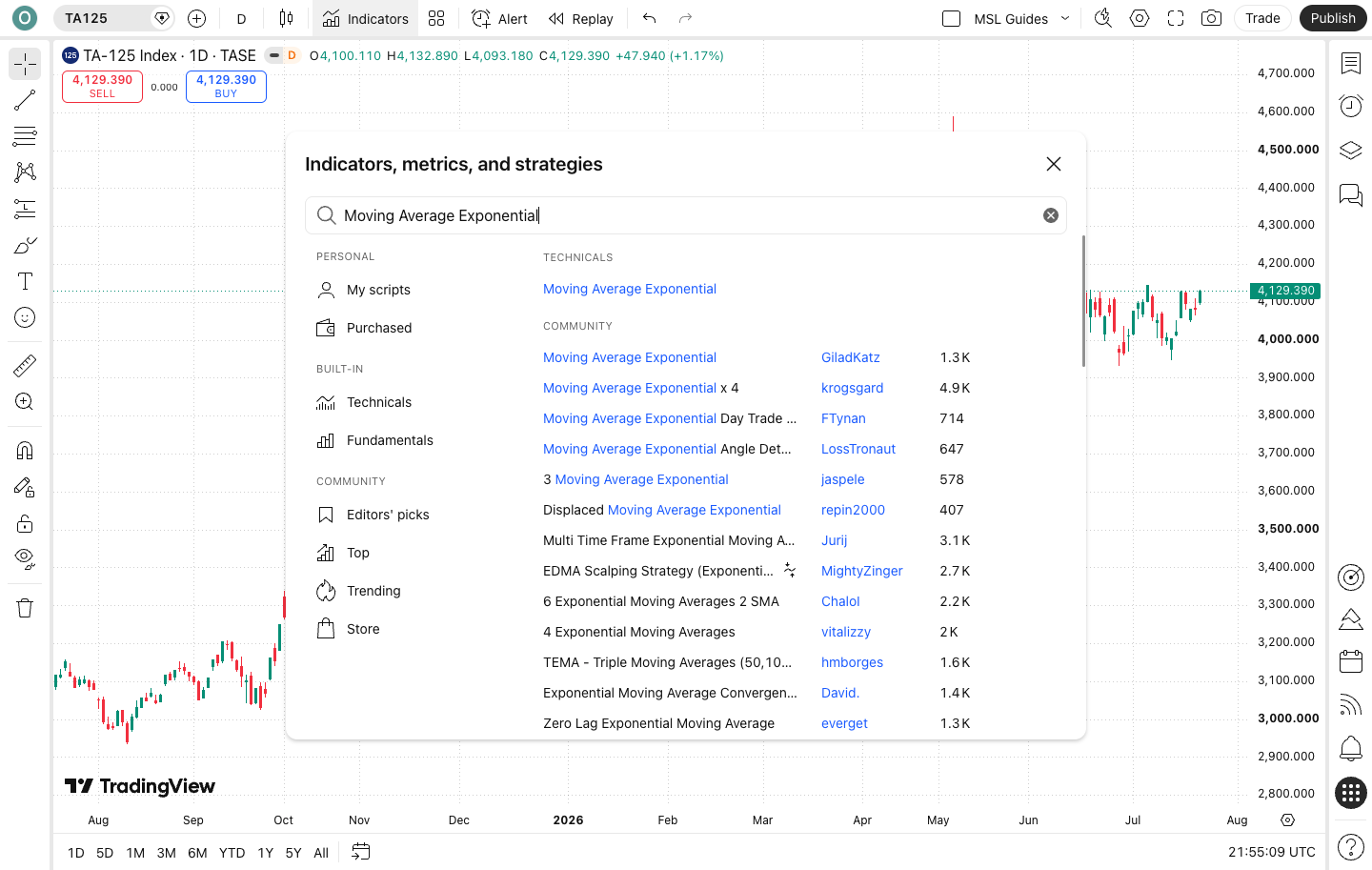Tick the MSL Guides layout checkbox
This screenshot has width=1372, height=870.
click(x=951, y=18)
